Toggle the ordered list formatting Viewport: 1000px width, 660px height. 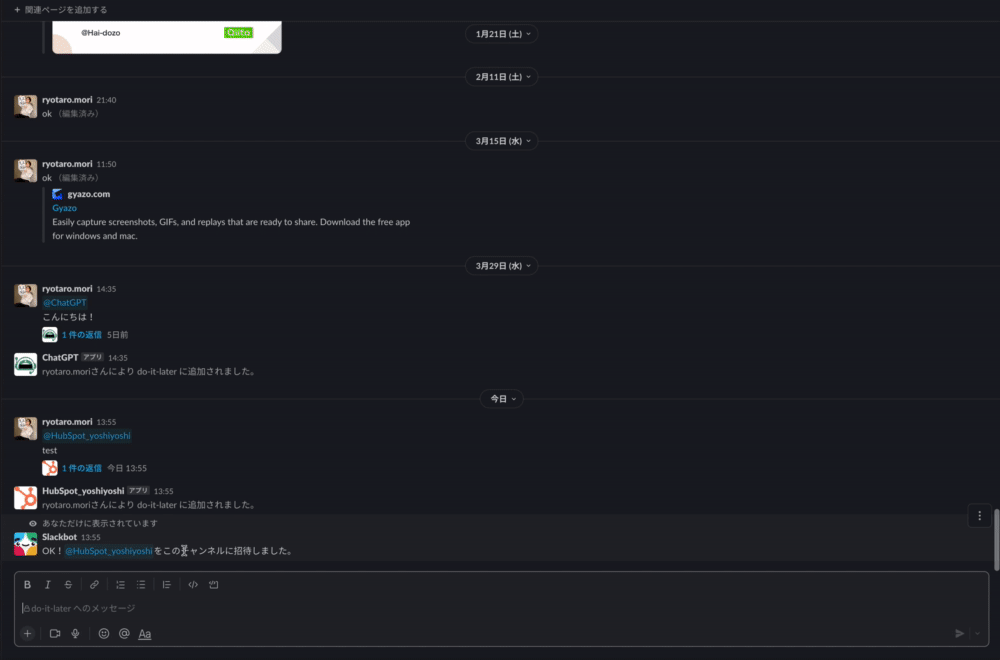coord(119,584)
